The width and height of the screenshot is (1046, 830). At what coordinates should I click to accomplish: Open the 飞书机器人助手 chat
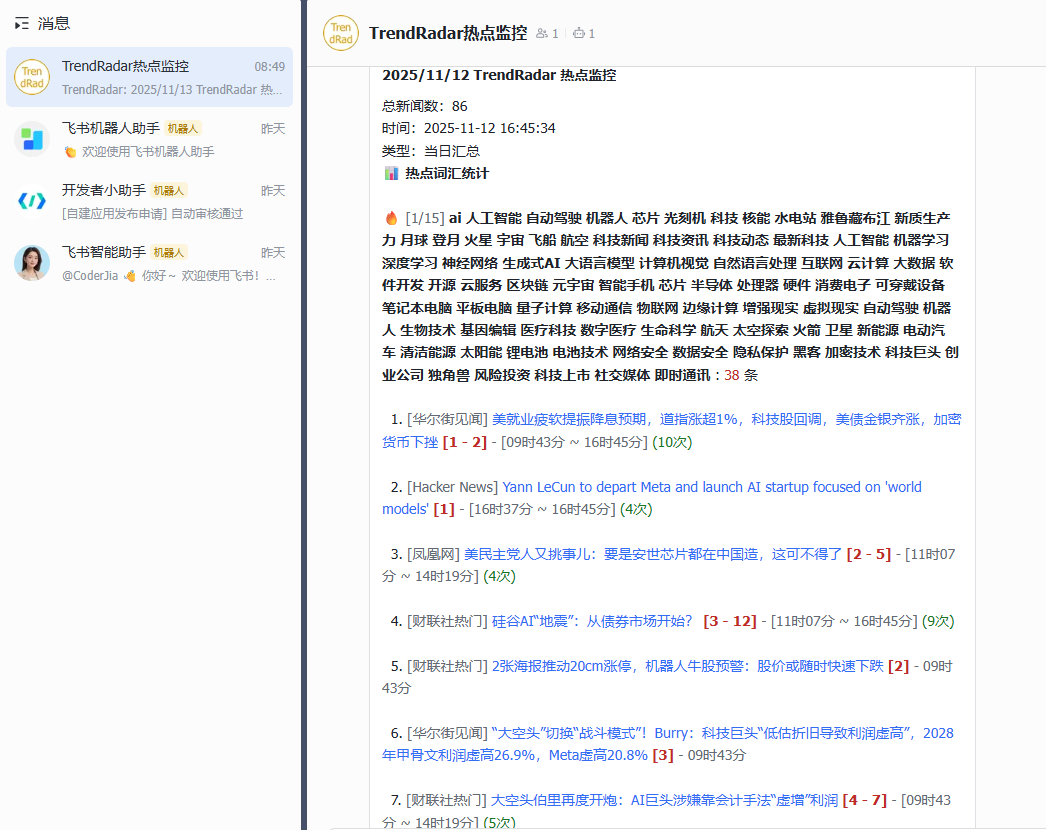pos(150,139)
